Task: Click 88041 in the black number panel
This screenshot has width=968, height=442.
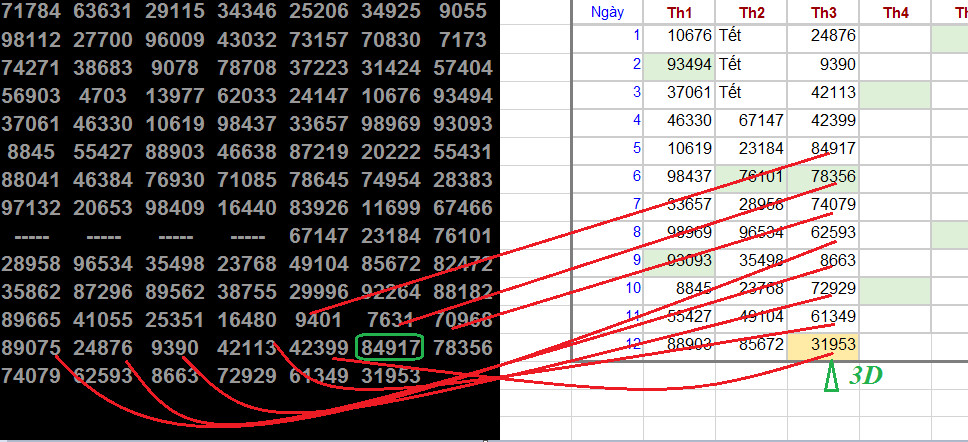Action: pyautogui.click(x=31, y=180)
